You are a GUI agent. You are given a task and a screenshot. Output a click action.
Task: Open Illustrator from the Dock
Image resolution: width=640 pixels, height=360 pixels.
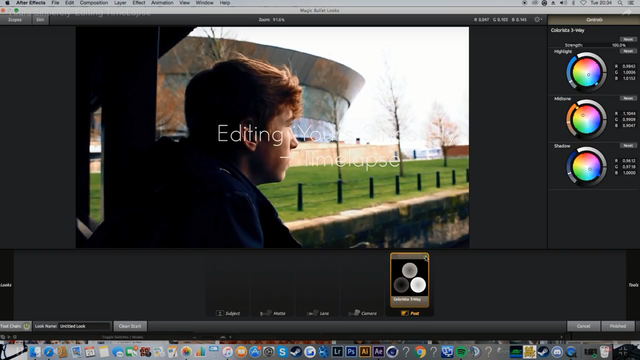coord(365,351)
